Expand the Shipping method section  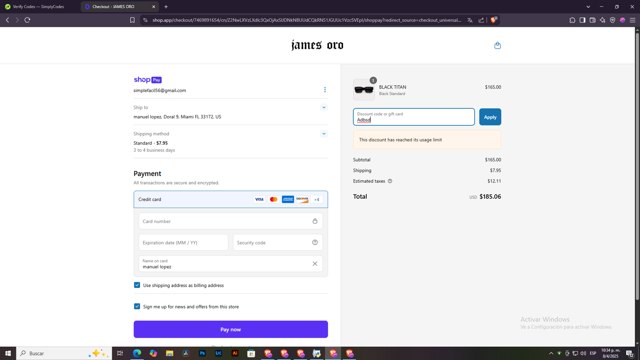(324, 133)
